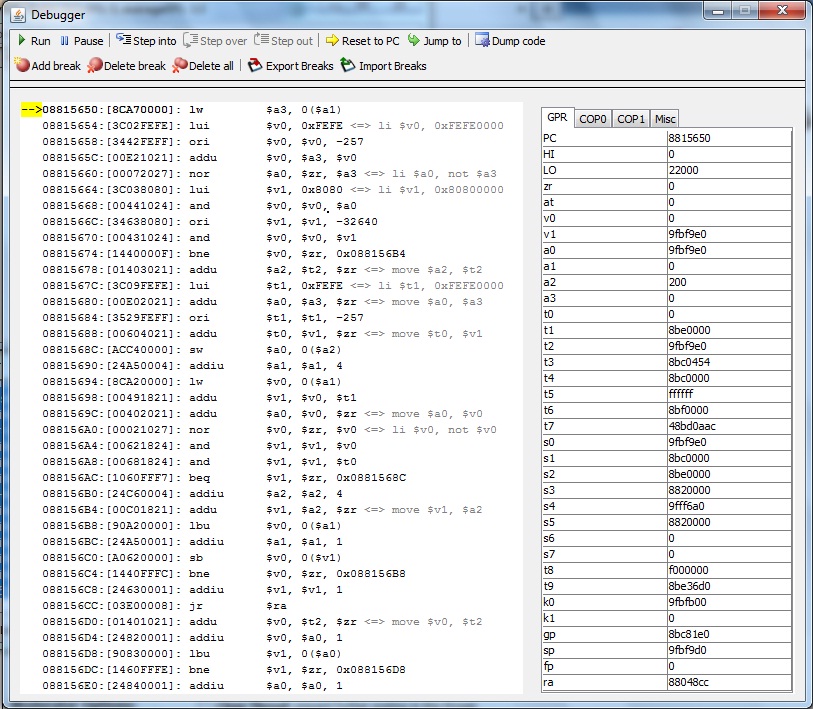
Task: Click the sp register value cell
Action: click(728, 650)
